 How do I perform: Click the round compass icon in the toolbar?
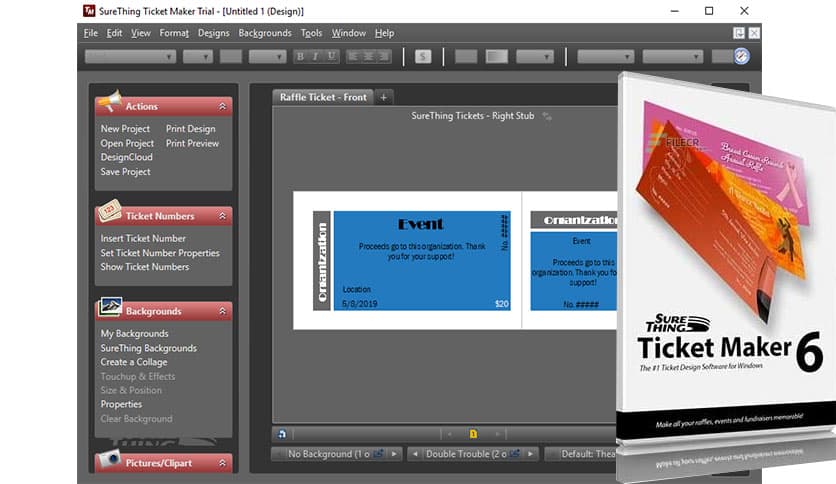[741, 56]
